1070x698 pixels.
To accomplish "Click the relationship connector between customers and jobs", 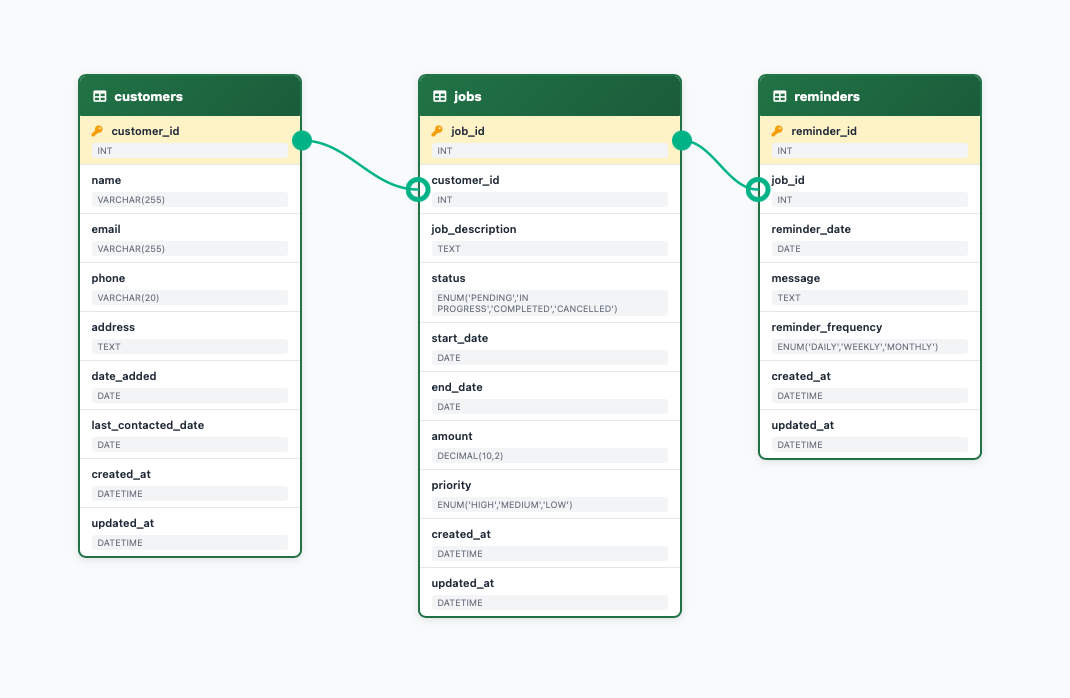I will (360, 165).
